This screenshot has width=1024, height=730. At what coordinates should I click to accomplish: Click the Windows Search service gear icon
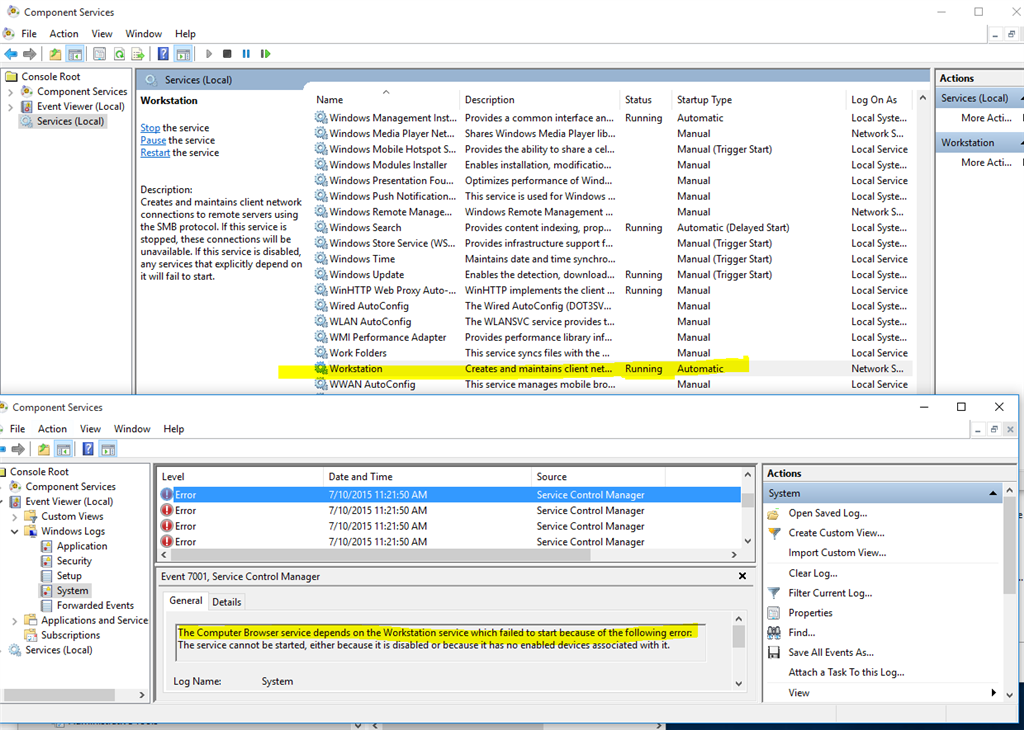coord(321,228)
